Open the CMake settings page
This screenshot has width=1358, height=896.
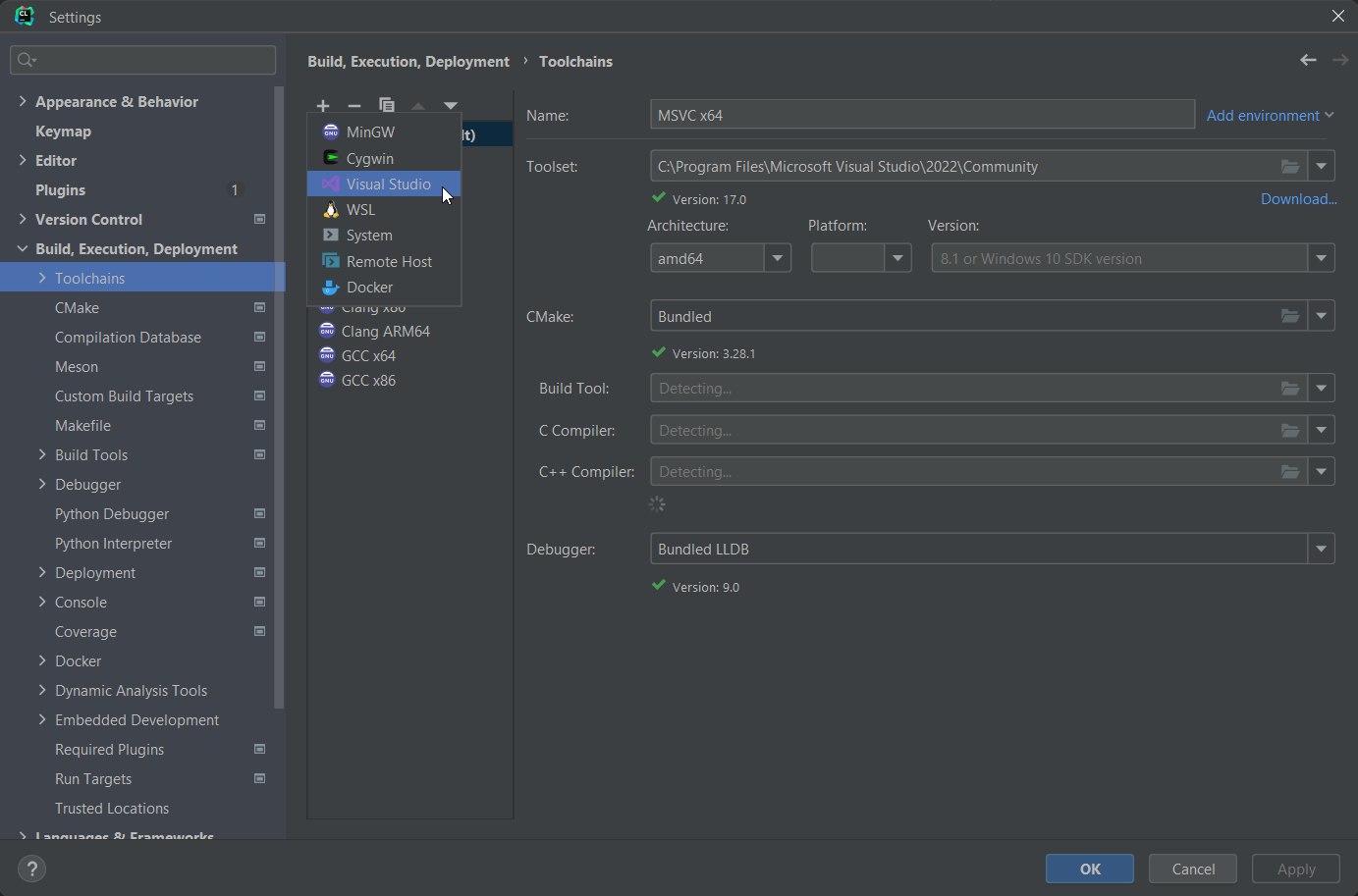(x=77, y=307)
